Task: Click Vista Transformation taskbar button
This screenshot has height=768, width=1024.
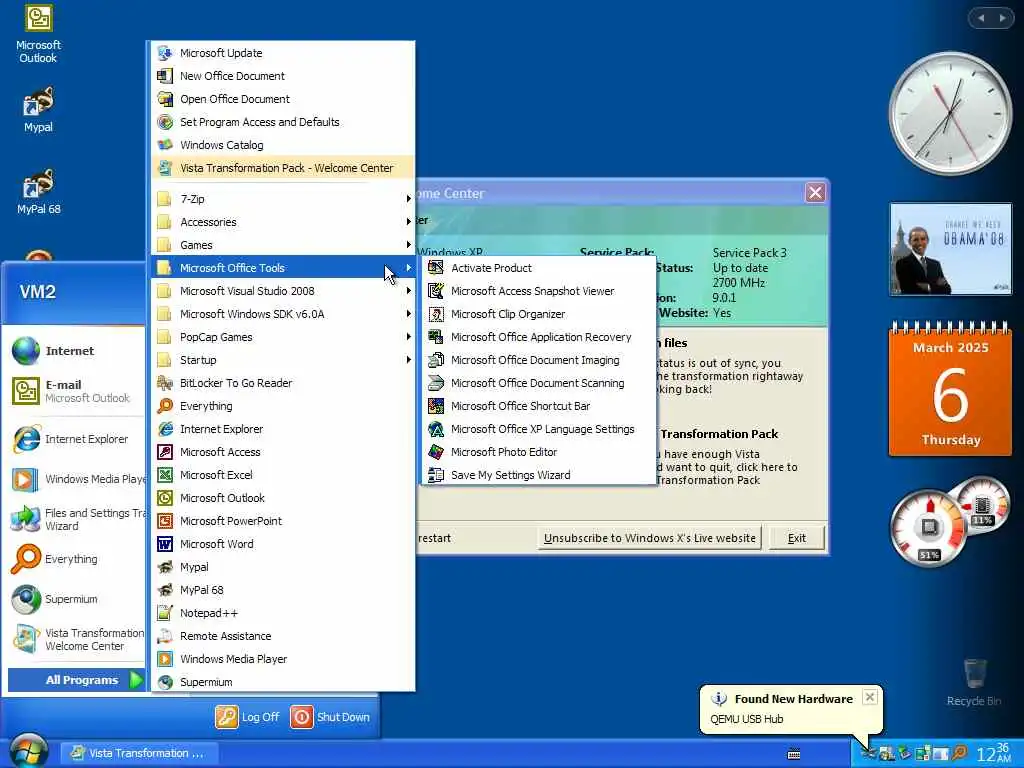Action: pos(139,753)
